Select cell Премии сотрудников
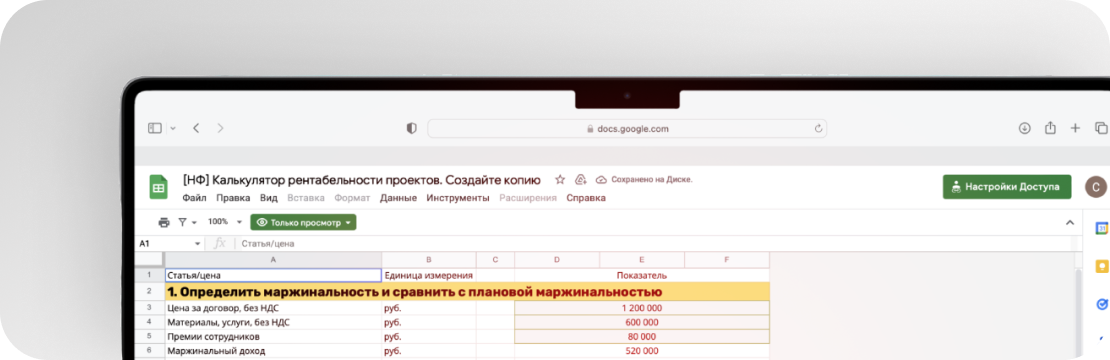 [x=273, y=336]
